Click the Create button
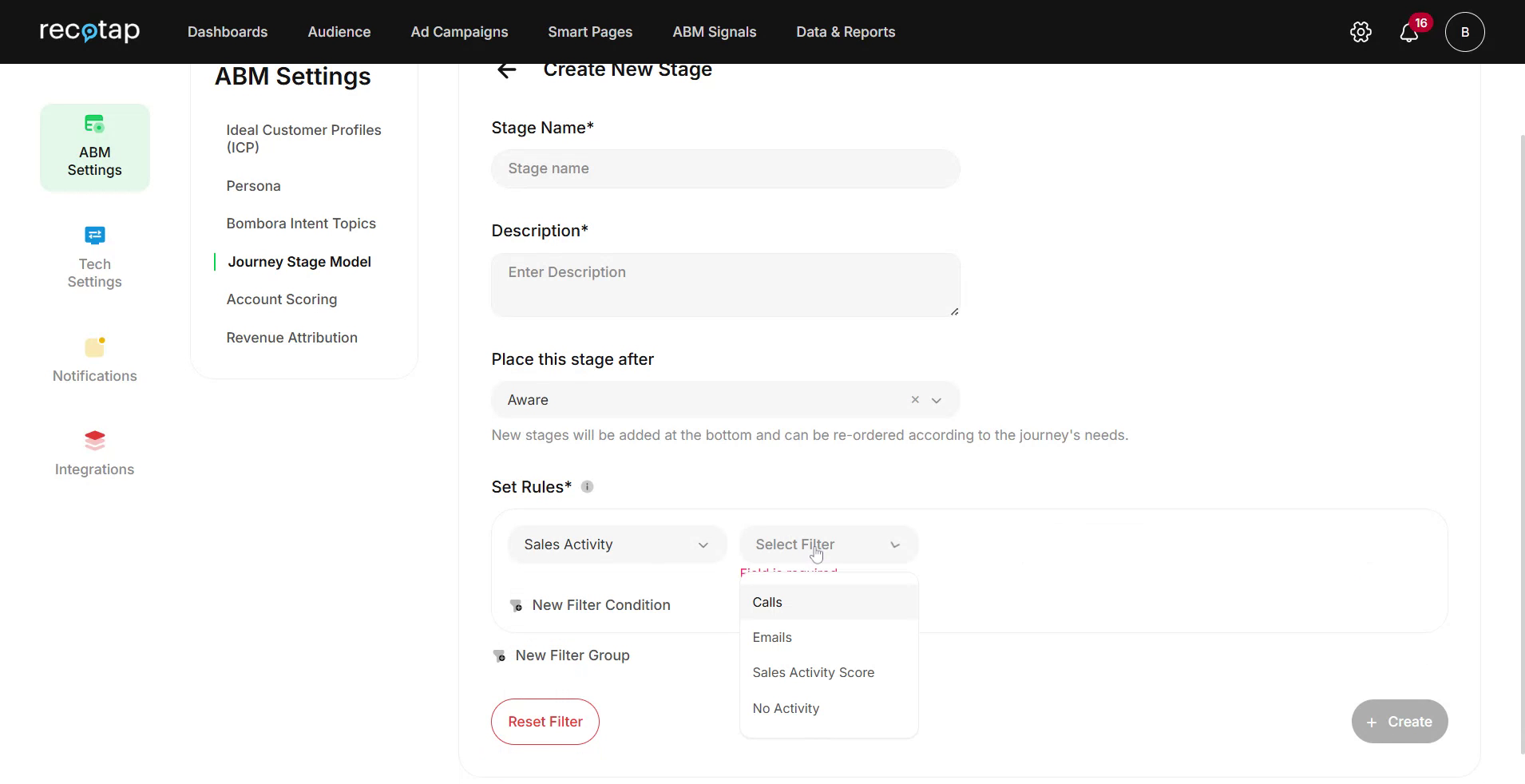1525x784 pixels. [x=1398, y=721]
